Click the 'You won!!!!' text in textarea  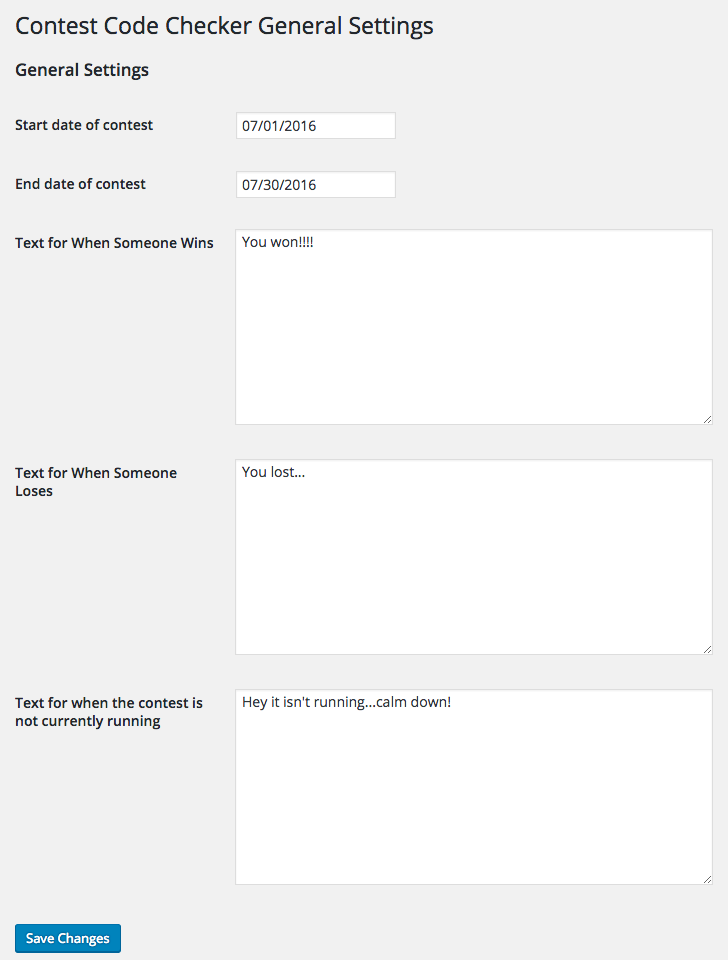pyautogui.click(x=277, y=242)
